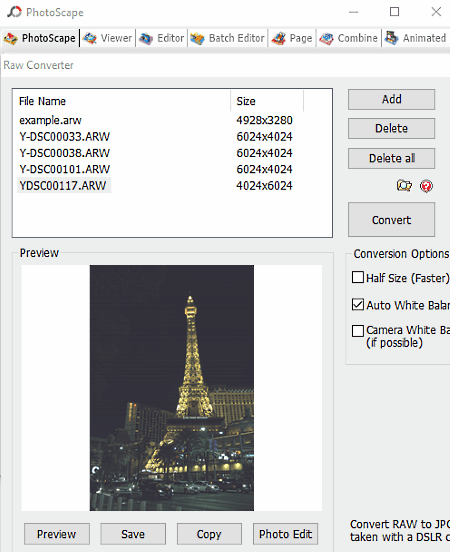Open the Page tab
Viewport: 450px width, 552px height.
pos(292,38)
